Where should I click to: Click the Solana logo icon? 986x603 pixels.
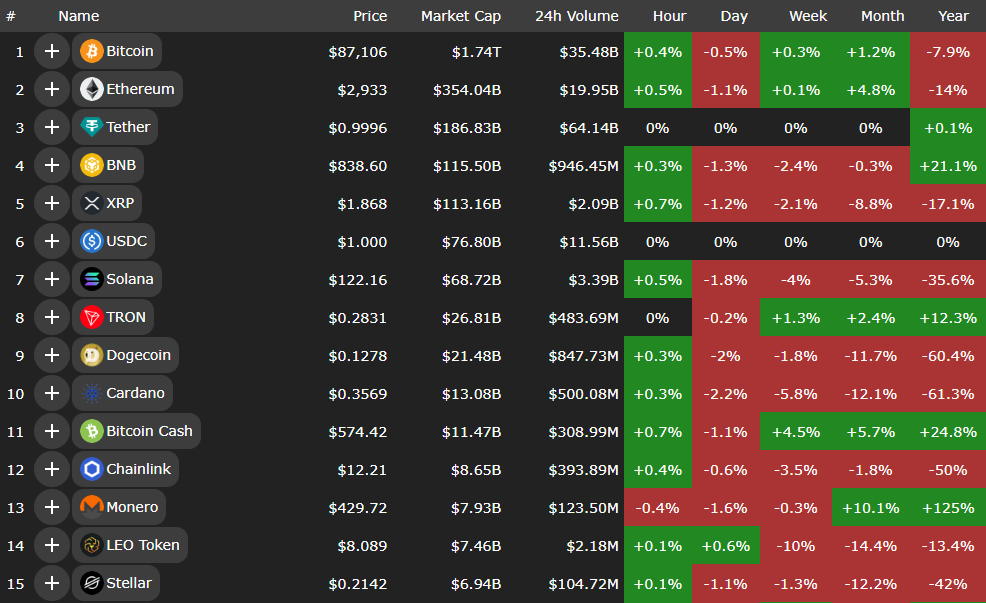(x=92, y=279)
